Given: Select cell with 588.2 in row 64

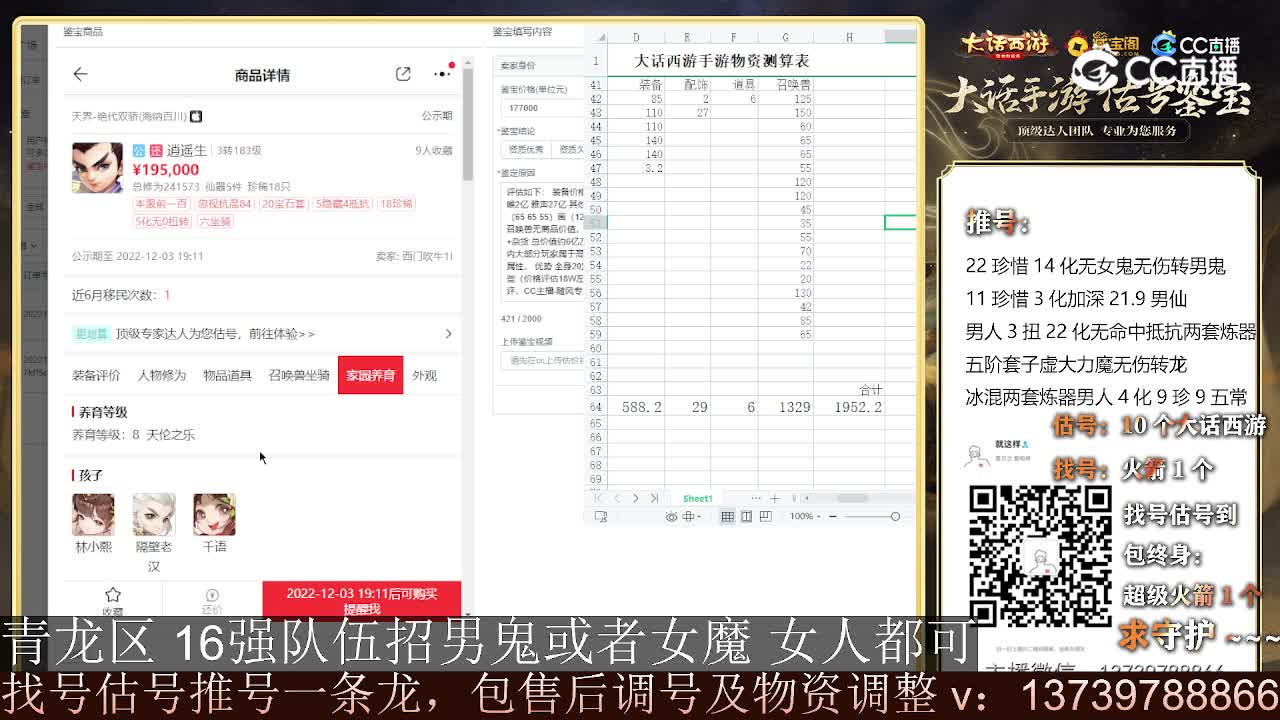Looking at the screenshot, I should (x=636, y=407).
